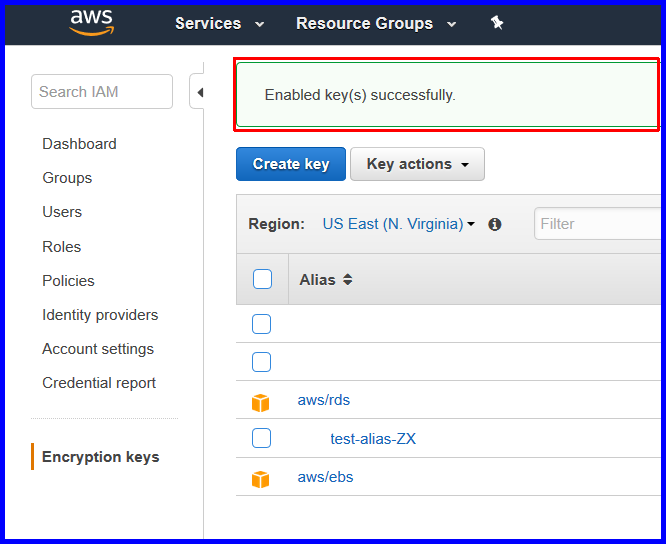This screenshot has width=666, height=544.
Task: Click the AWS logo icon
Action: (x=92, y=23)
